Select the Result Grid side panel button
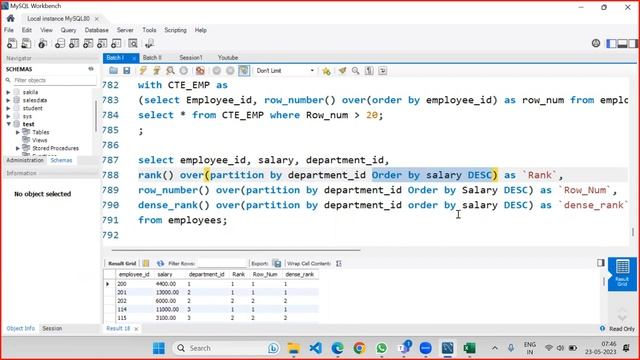 [622, 273]
